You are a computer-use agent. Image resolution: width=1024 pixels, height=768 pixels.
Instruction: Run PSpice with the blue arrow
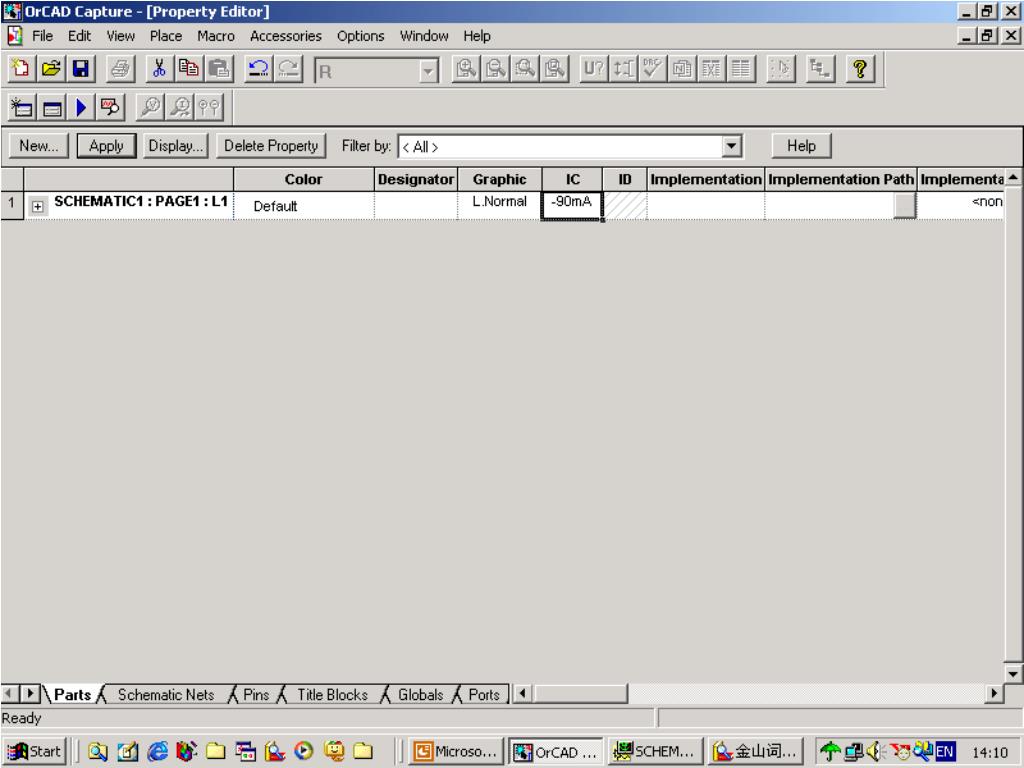(81, 108)
